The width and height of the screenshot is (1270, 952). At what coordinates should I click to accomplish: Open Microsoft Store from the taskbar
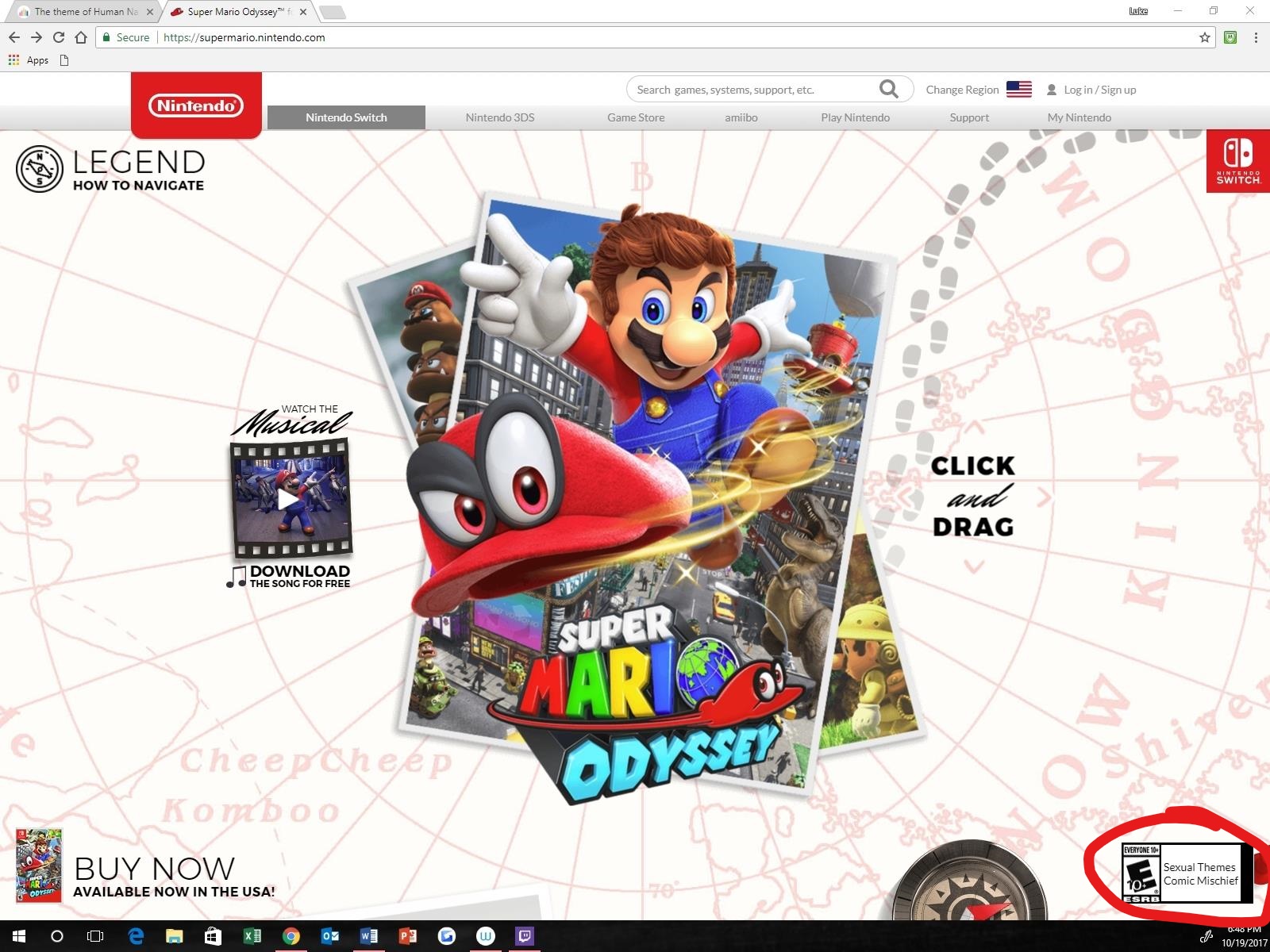[214, 936]
